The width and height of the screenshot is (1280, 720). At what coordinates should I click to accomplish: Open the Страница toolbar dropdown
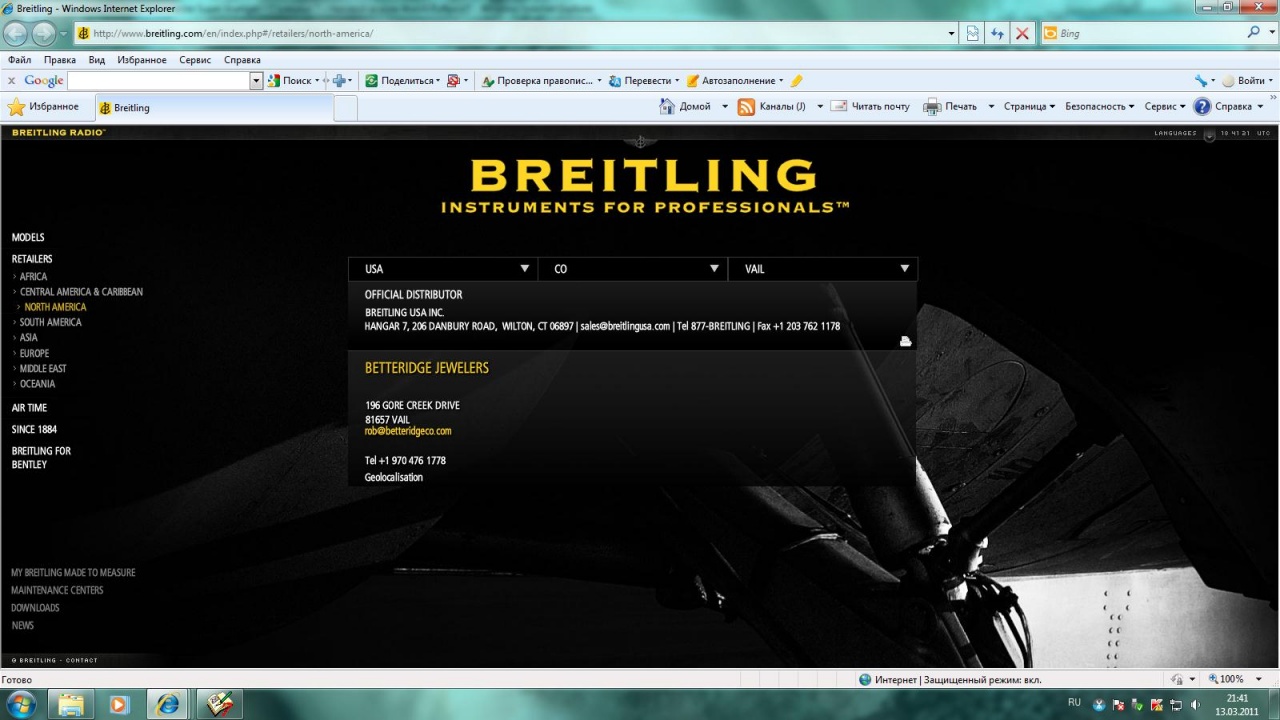(1029, 107)
